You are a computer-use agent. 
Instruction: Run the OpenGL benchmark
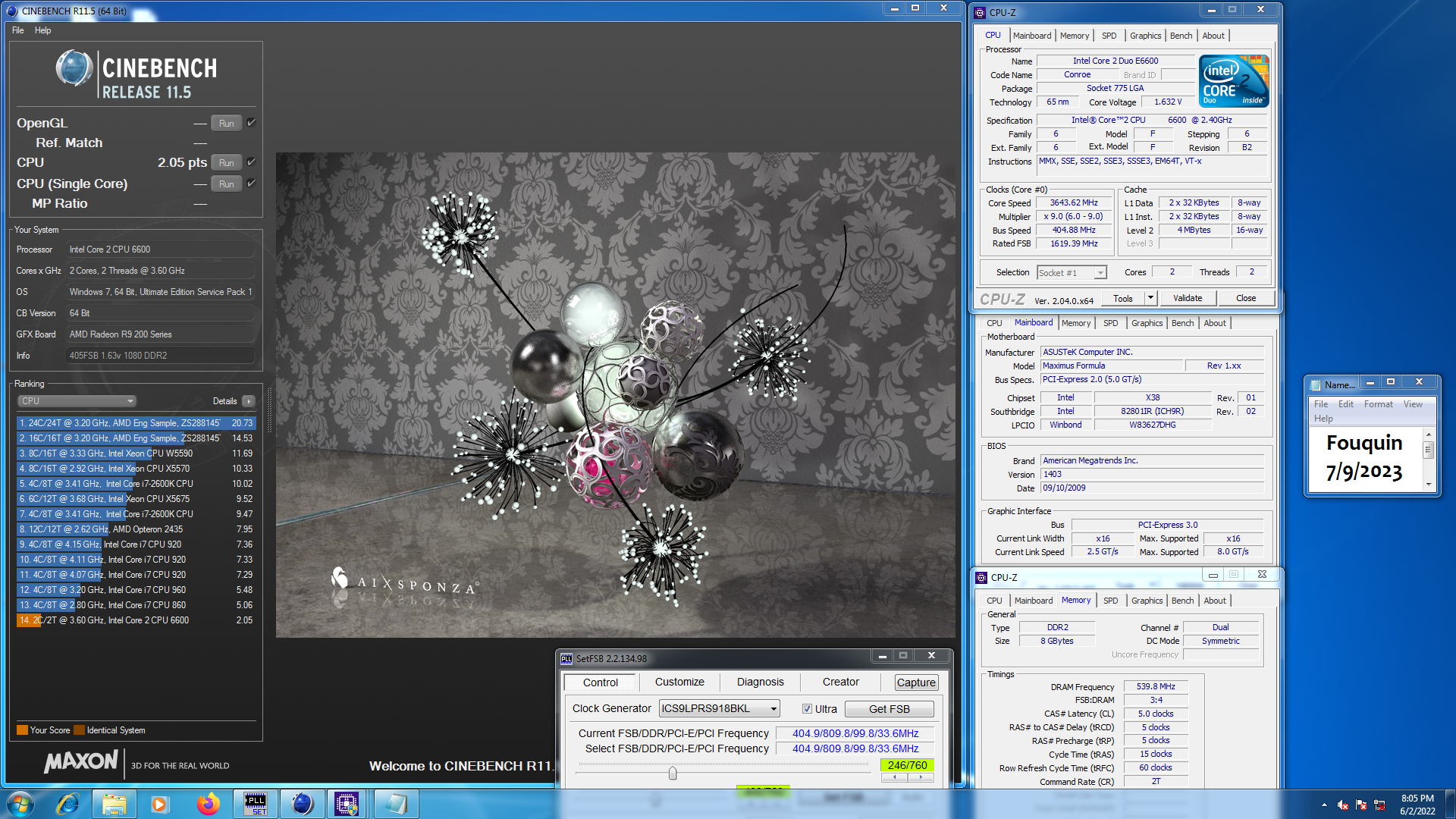coord(226,123)
